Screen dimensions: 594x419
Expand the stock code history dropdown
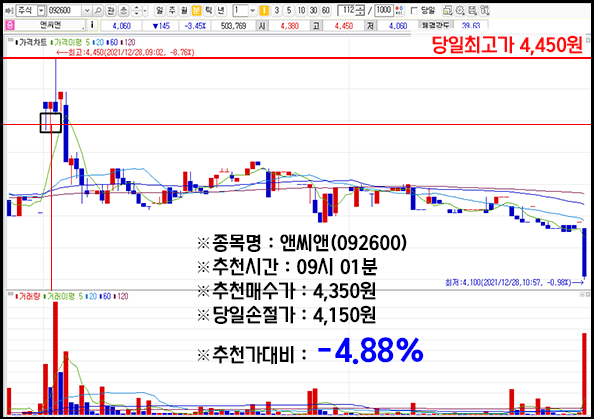[x=87, y=11]
